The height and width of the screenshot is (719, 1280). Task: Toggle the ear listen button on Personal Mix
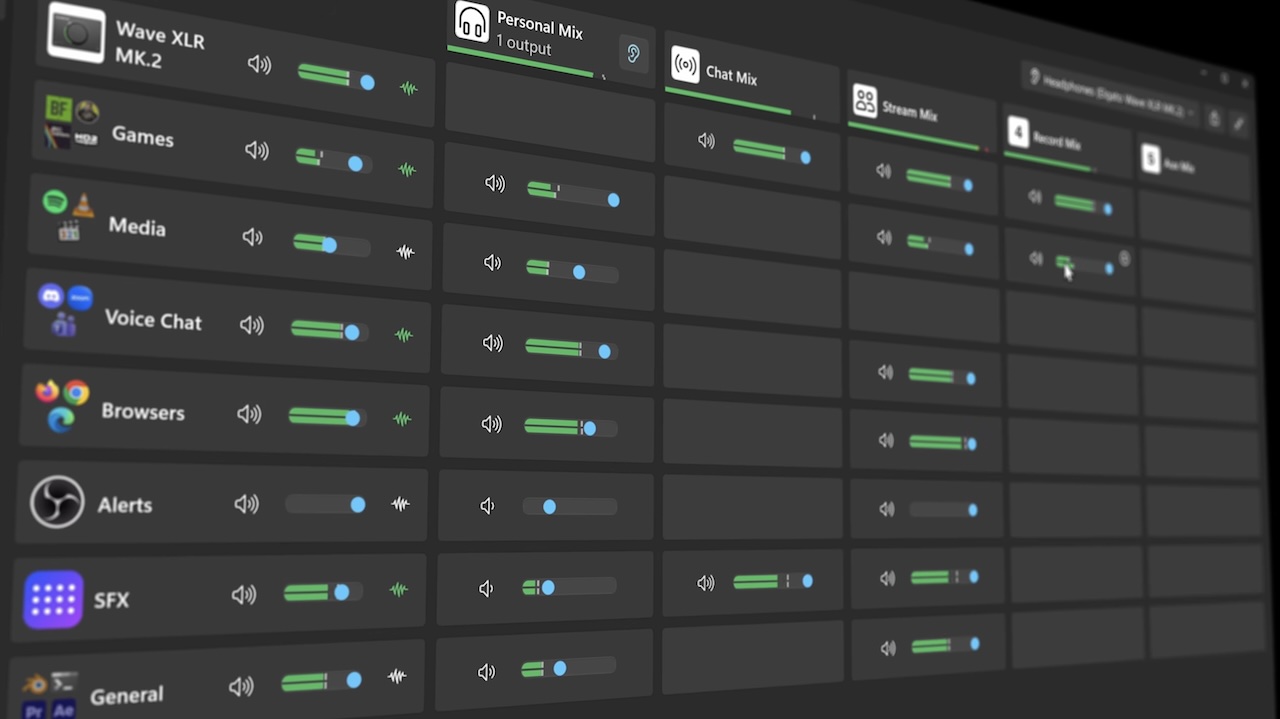pyautogui.click(x=632, y=54)
